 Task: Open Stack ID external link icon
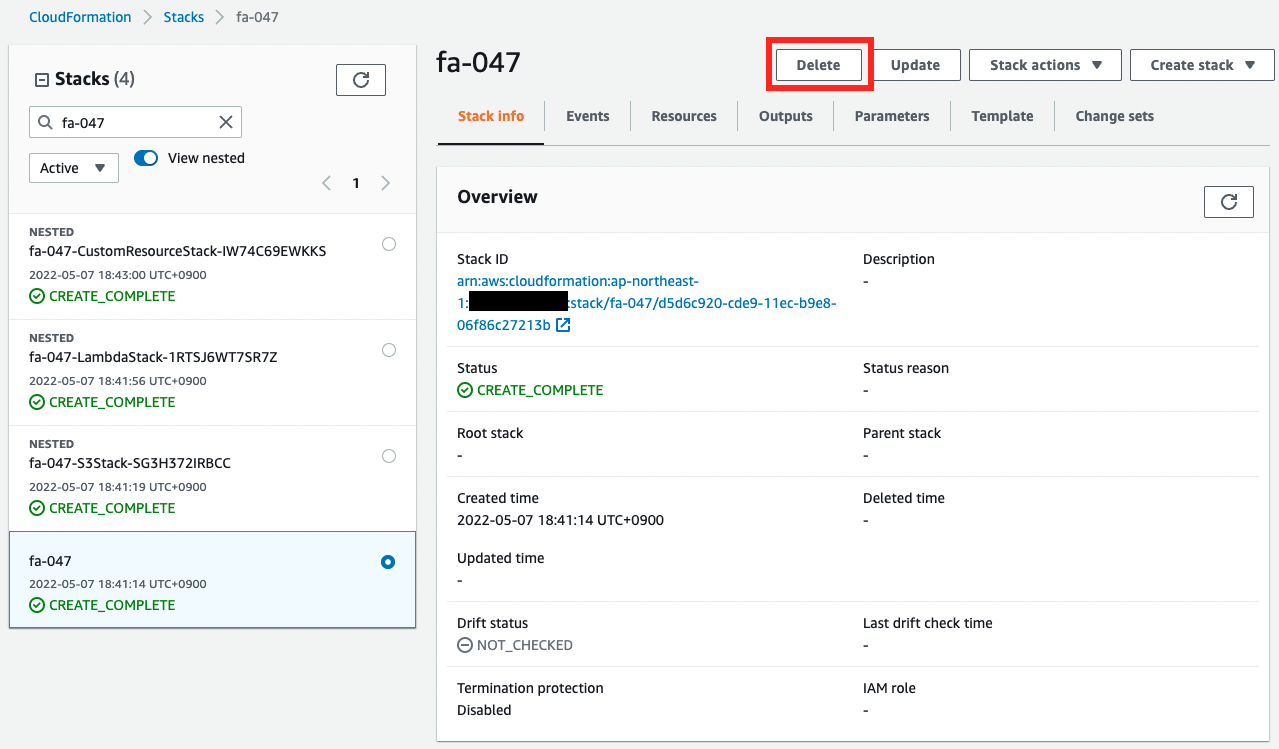point(563,325)
